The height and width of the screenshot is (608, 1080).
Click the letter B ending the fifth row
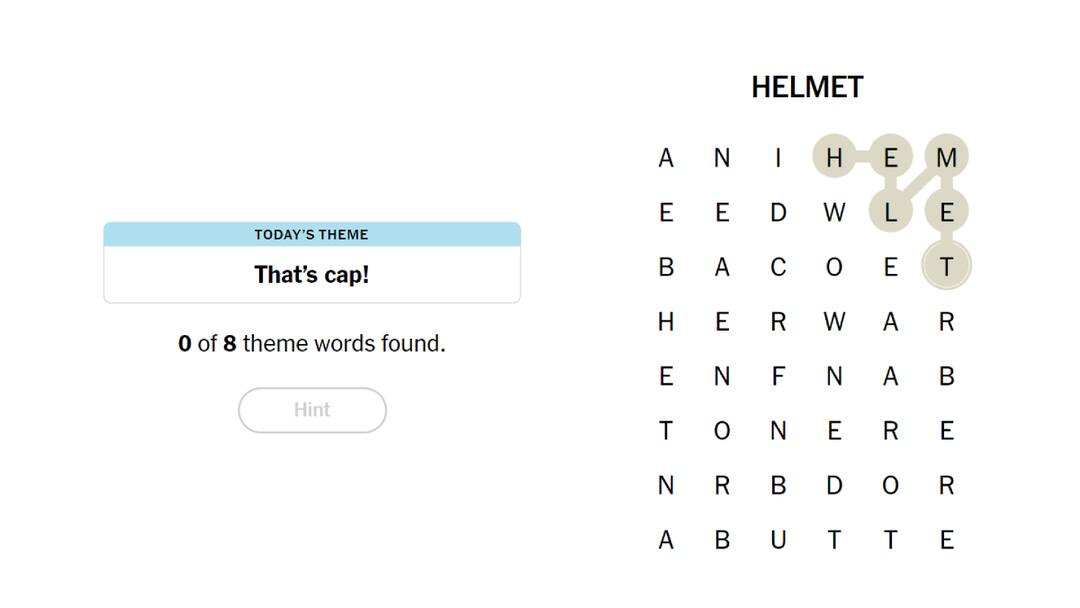coord(946,376)
